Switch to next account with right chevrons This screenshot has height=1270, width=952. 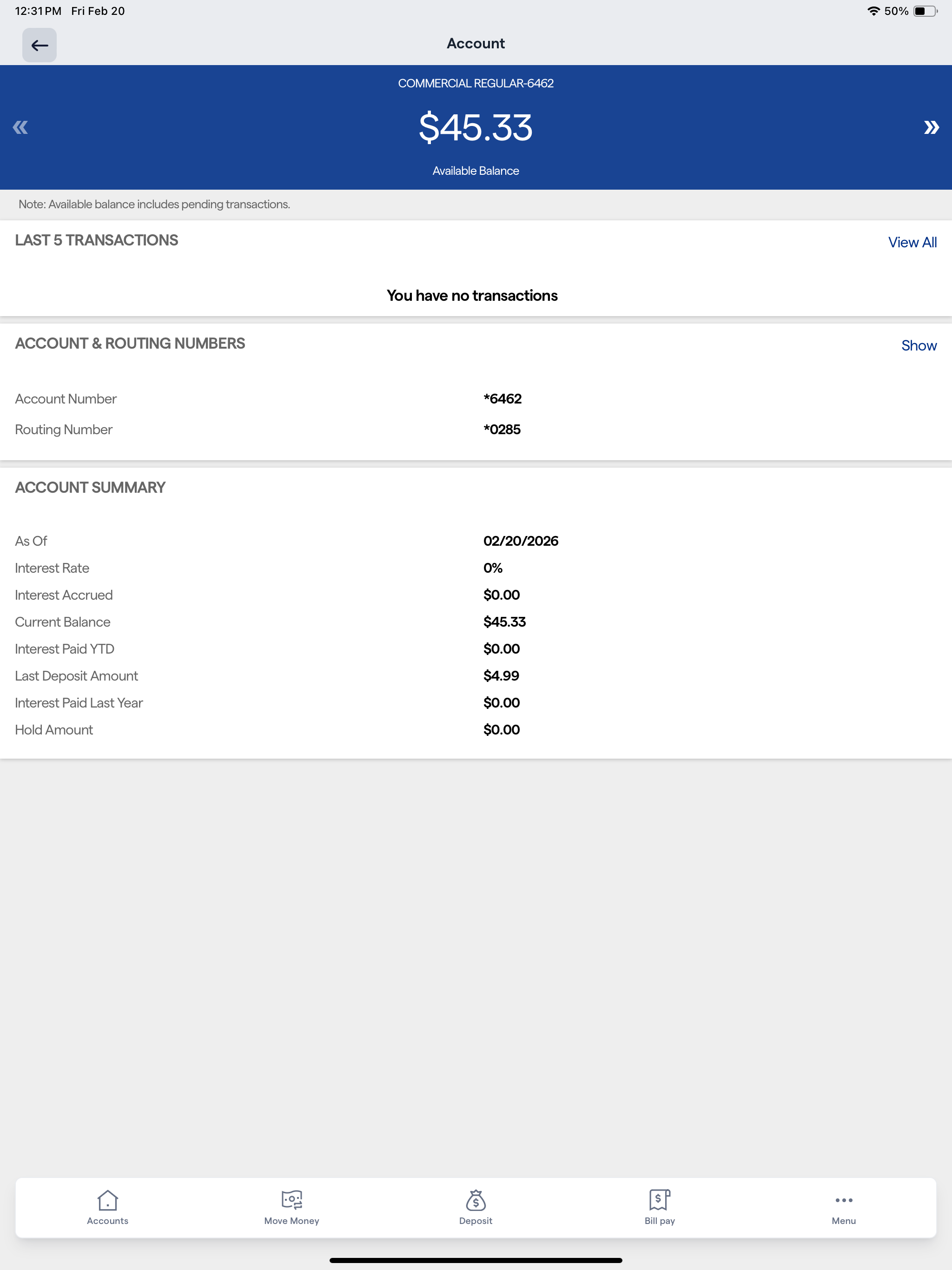932,127
